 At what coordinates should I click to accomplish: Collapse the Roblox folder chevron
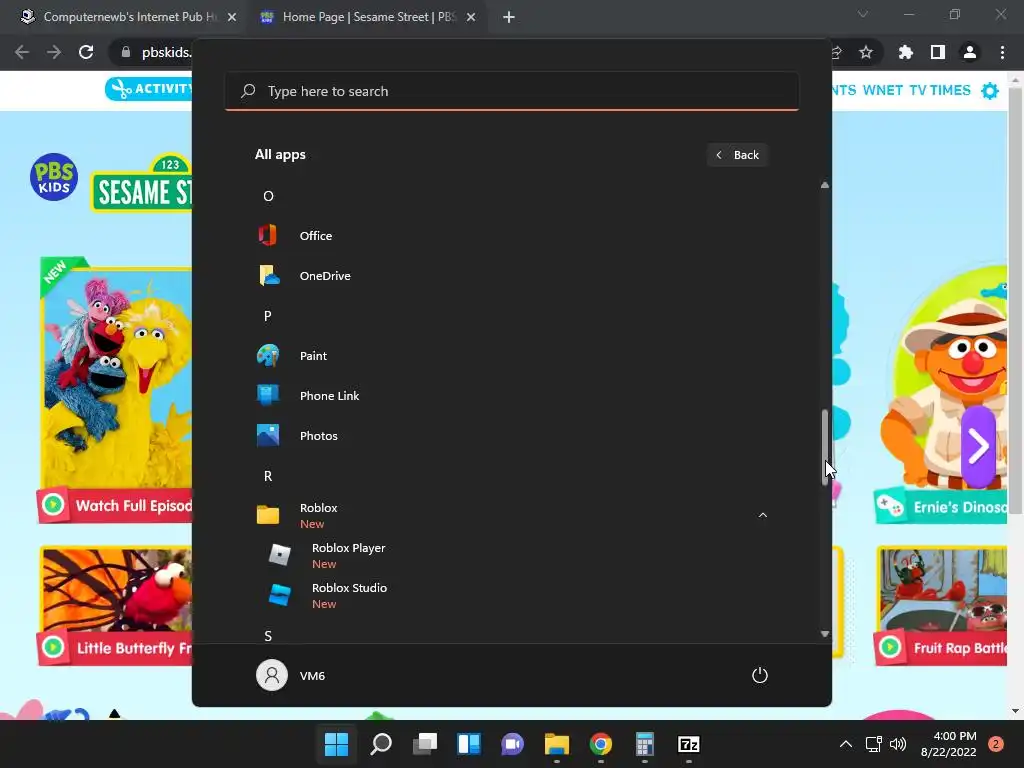pyautogui.click(x=762, y=515)
